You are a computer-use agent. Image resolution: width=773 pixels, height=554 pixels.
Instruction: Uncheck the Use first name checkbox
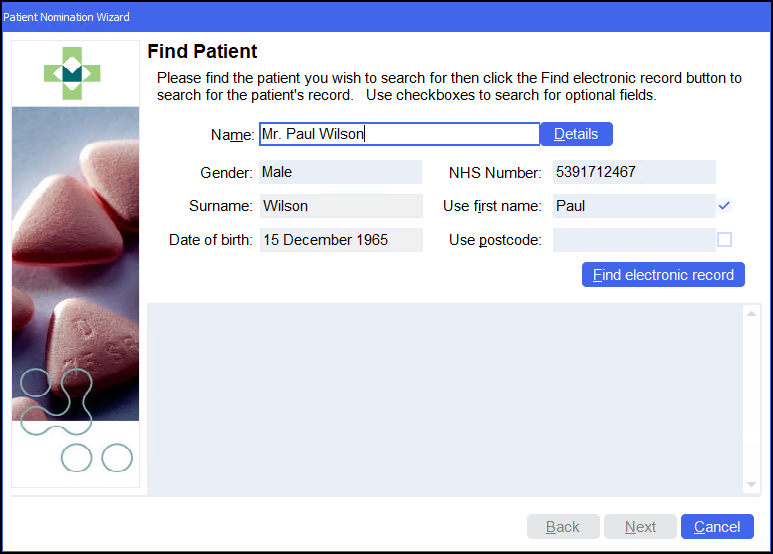[725, 206]
